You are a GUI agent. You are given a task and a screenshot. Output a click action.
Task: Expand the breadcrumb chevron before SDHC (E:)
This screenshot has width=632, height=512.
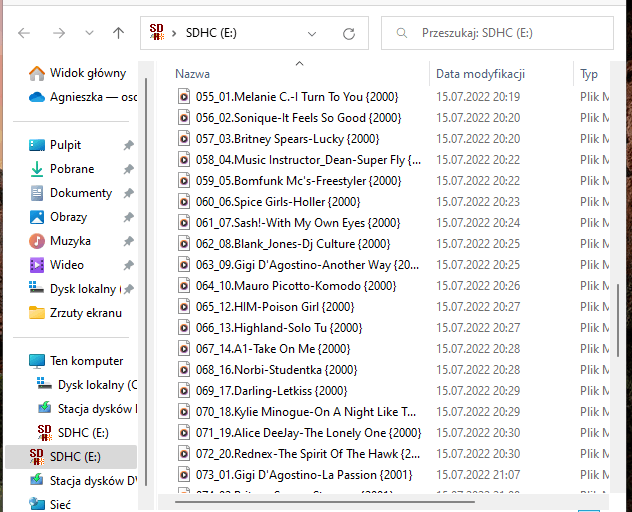(174, 33)
